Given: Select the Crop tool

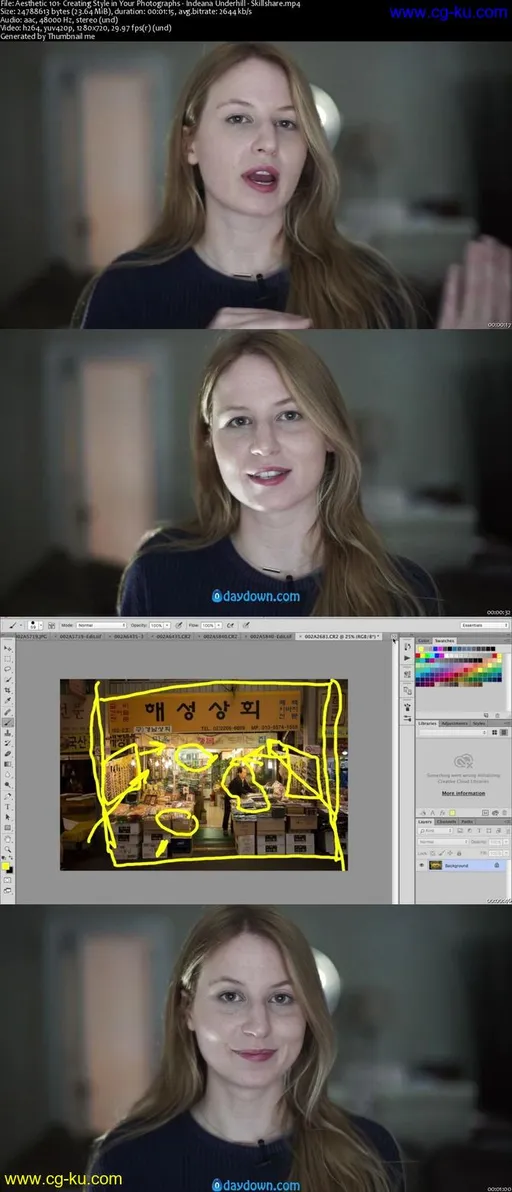Looking at the screenshot, I should tap(8, 690).
